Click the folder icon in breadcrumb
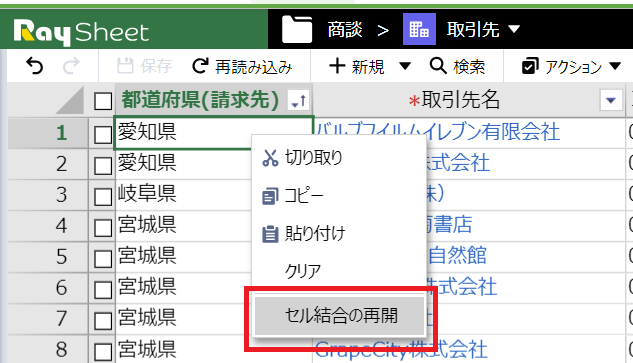The width and height of the screenshot is (633, 363). click(x=297, y=29)
